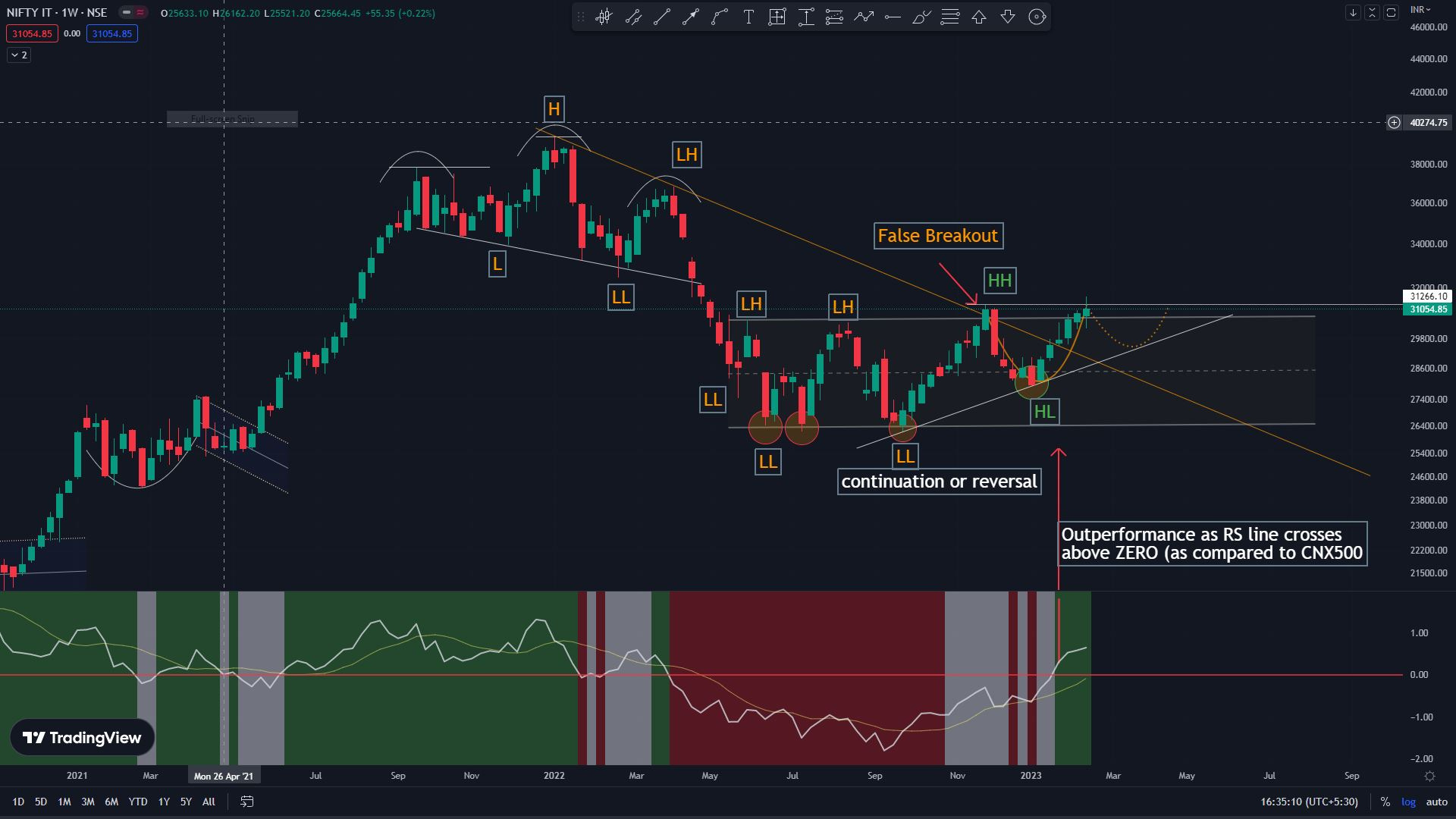Select the Arrow Down mark tool
This screenshot has height=819, width=1456.
1008,17
